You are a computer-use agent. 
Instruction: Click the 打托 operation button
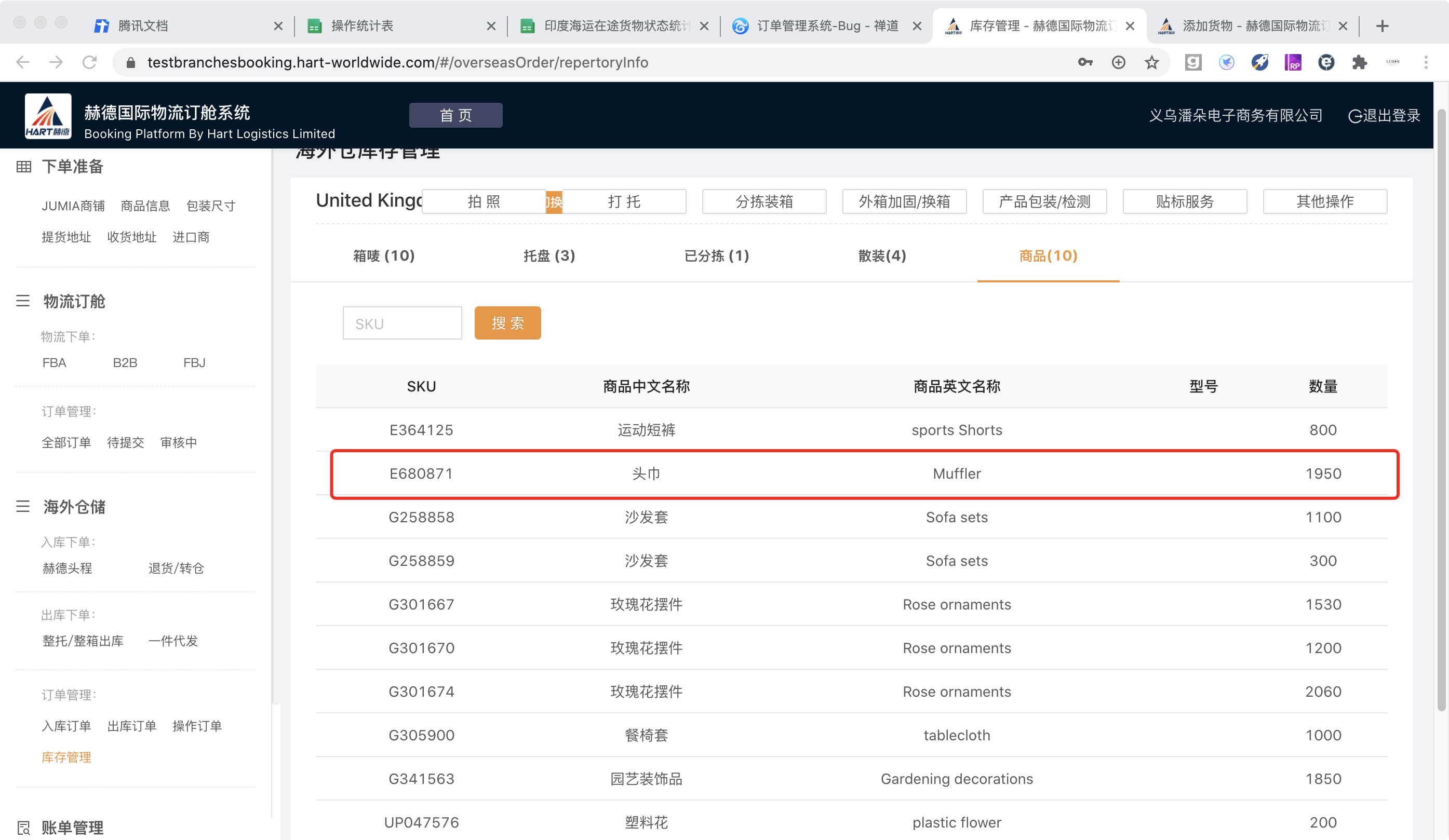624,201
